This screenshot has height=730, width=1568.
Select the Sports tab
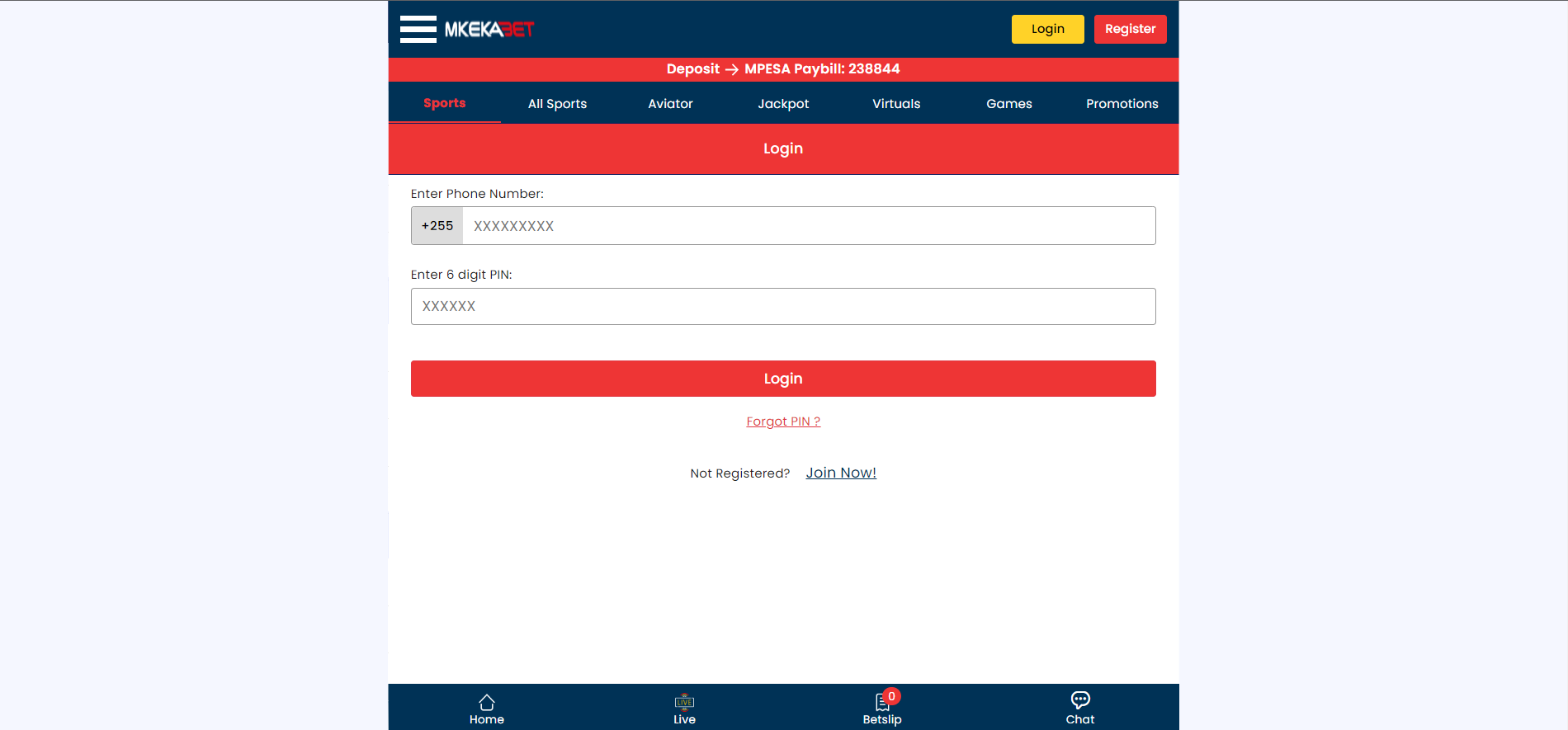[x=445, y=103]
